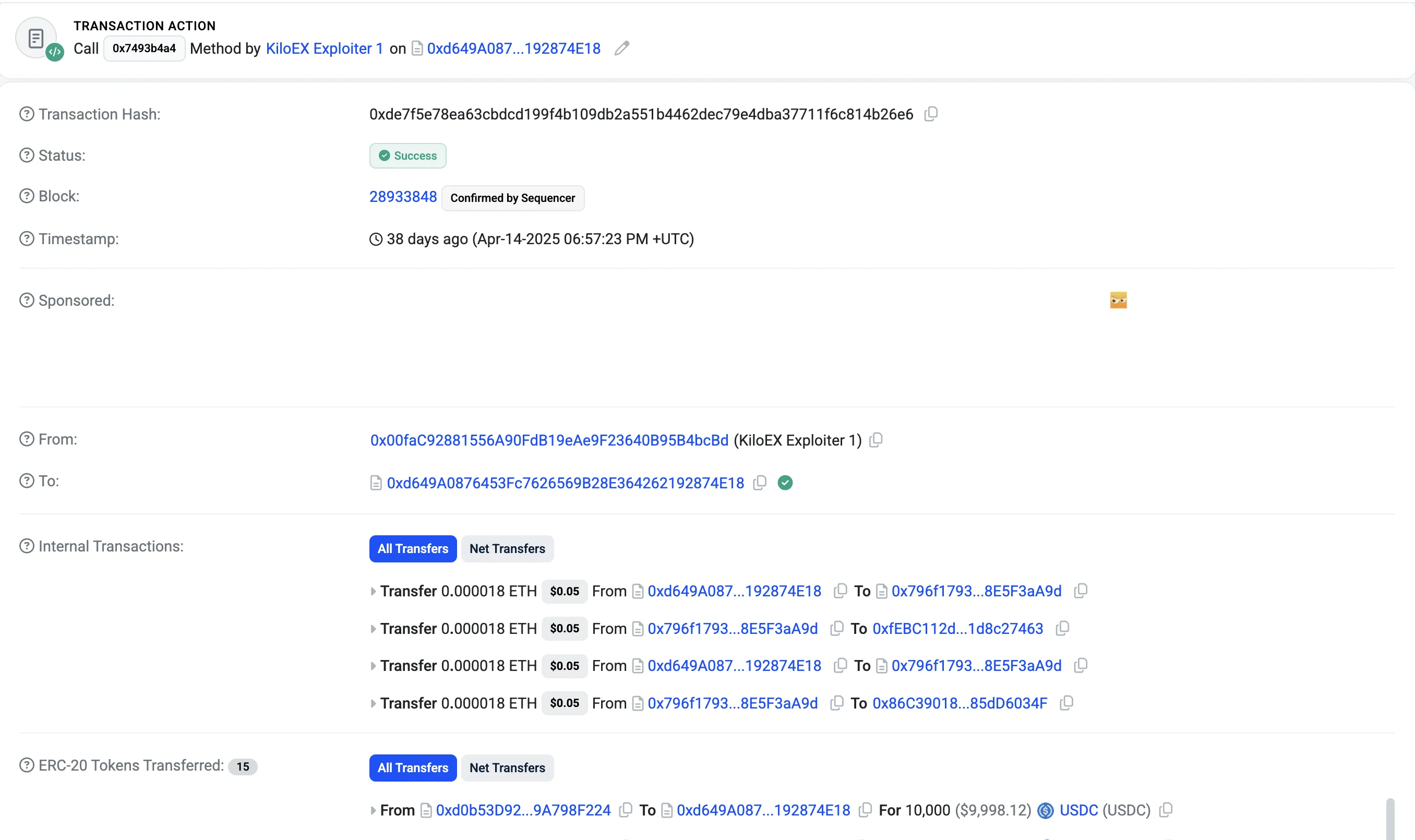The image size is (1415, 840).
Task: Copy the USDC token address icon
Action: pyautogui.click(x=1166, y=811)
